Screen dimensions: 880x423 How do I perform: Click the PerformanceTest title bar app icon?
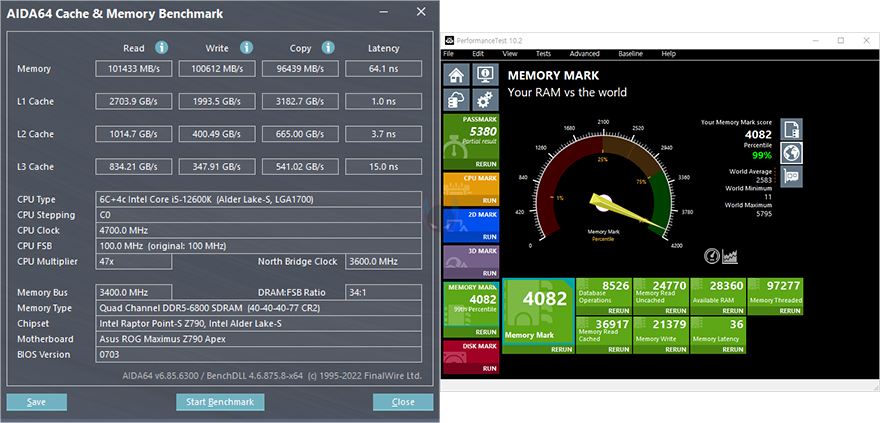[449, 41]
